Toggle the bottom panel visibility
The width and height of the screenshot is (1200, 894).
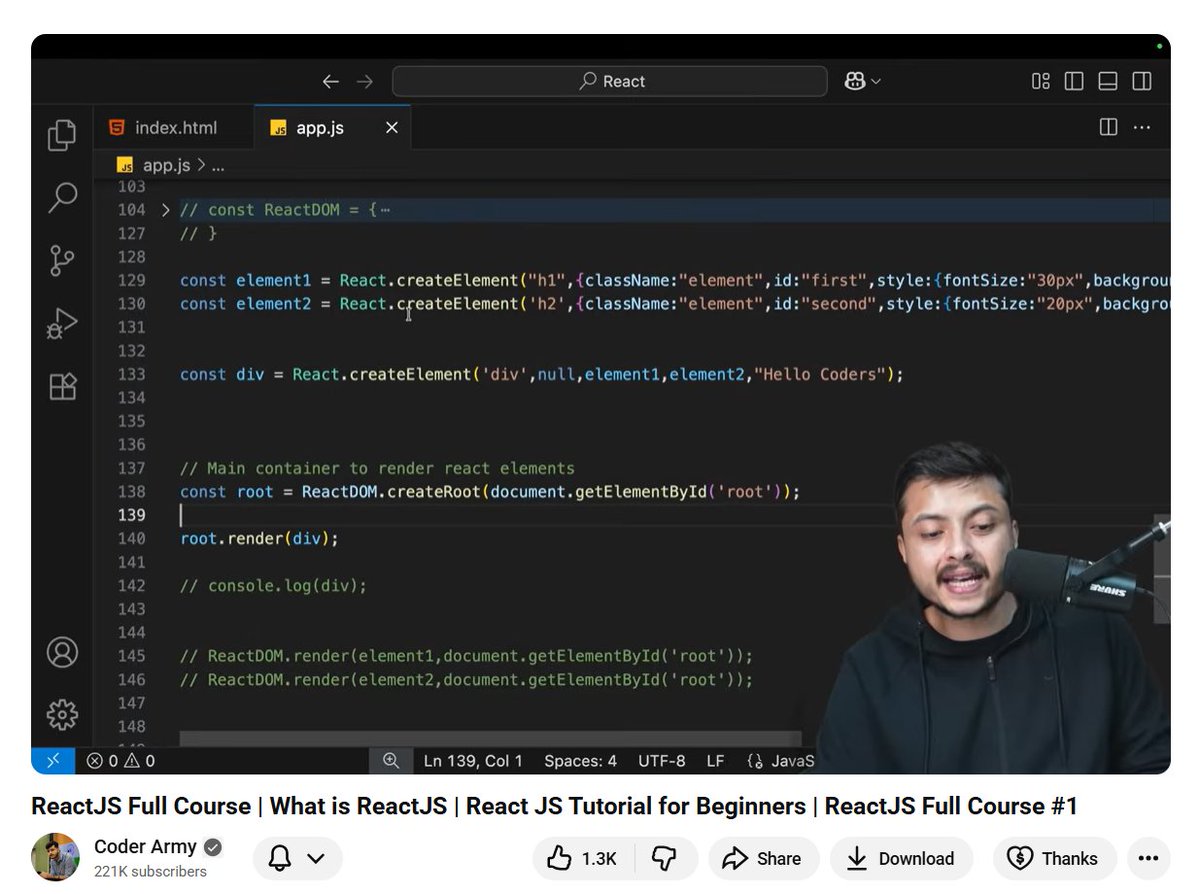pyautogui.click(x=1107, y=81)
